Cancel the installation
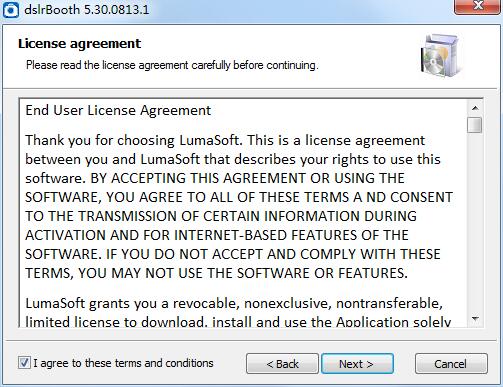Viewport: 503px width, 387px height. tap(451, 364)
